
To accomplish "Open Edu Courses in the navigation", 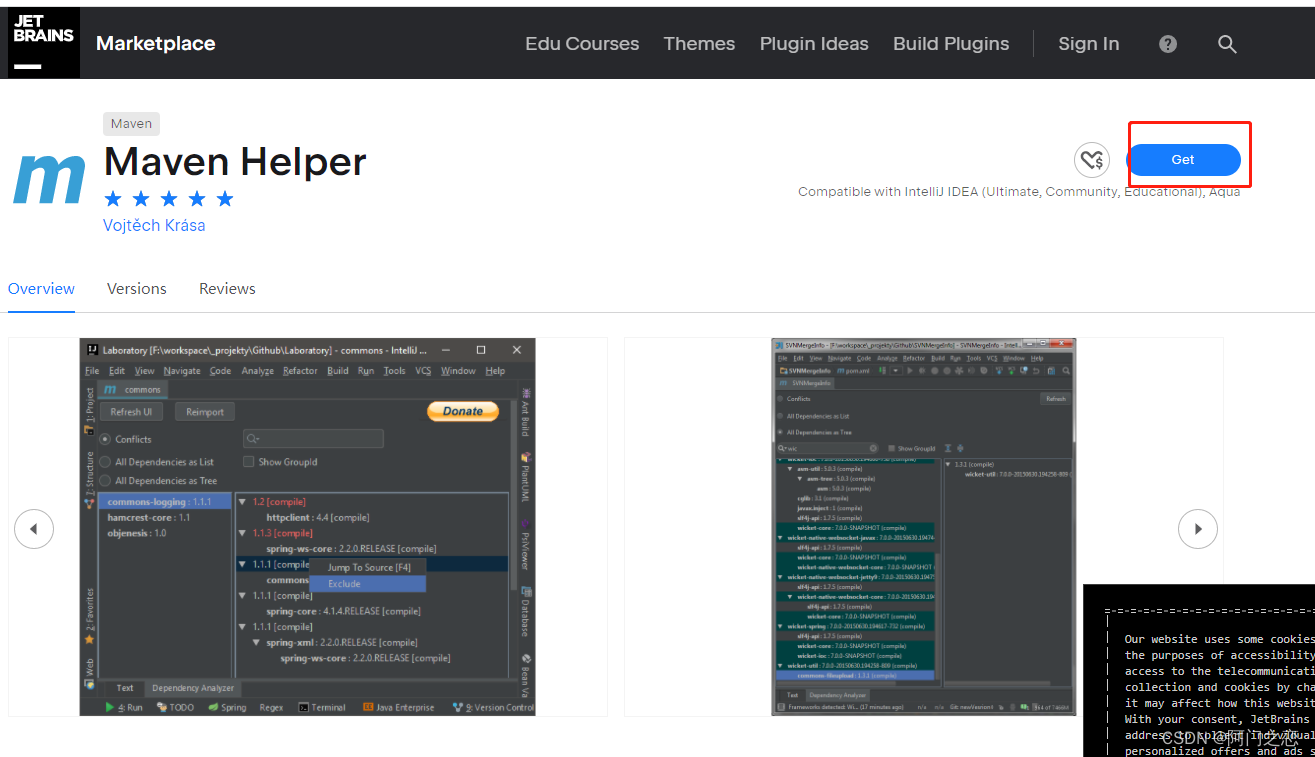I will (x=582, y=44).
